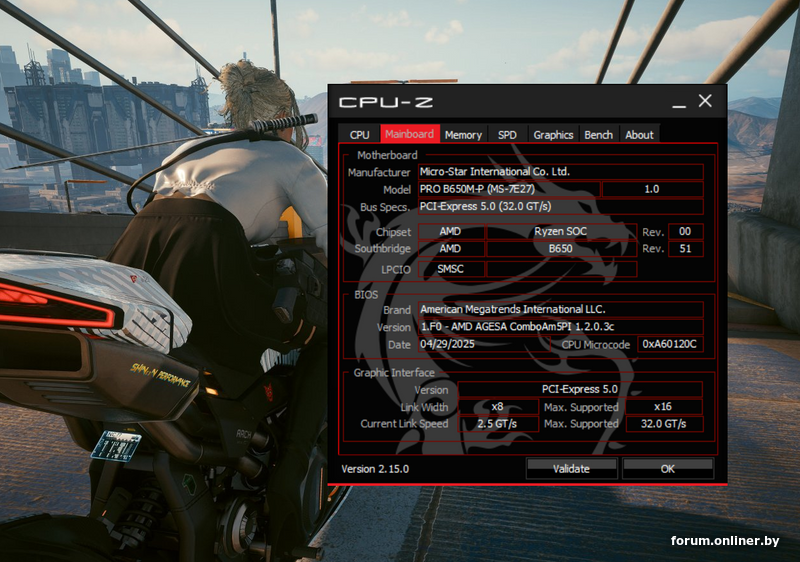The height and width of the screenshot is (562, 800).
Task: Click the Validate button
Action: tap(571, 469)
